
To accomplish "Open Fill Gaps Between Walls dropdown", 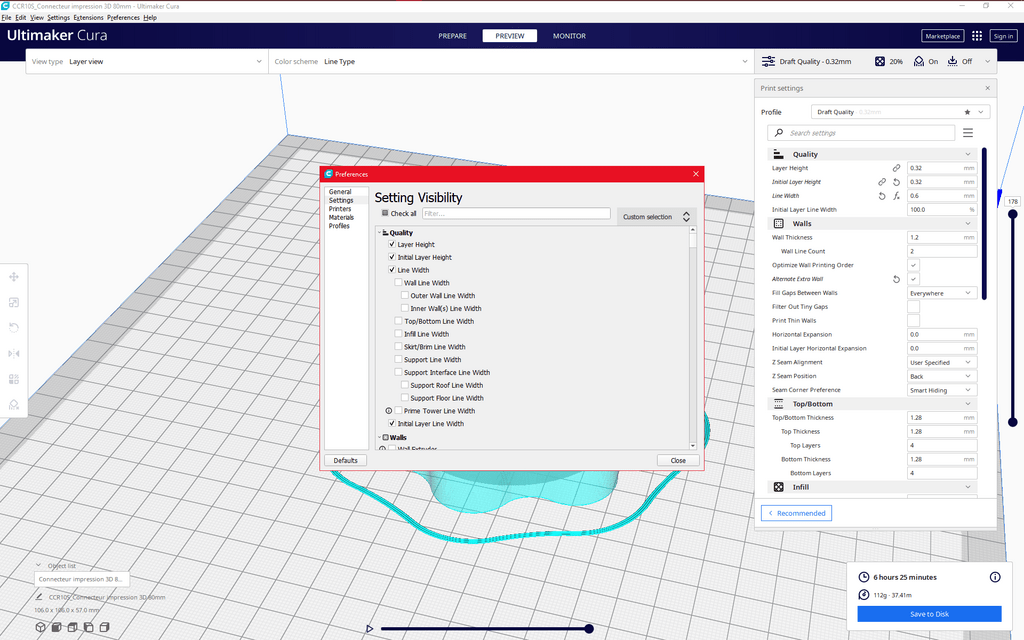I will [942, 293].
